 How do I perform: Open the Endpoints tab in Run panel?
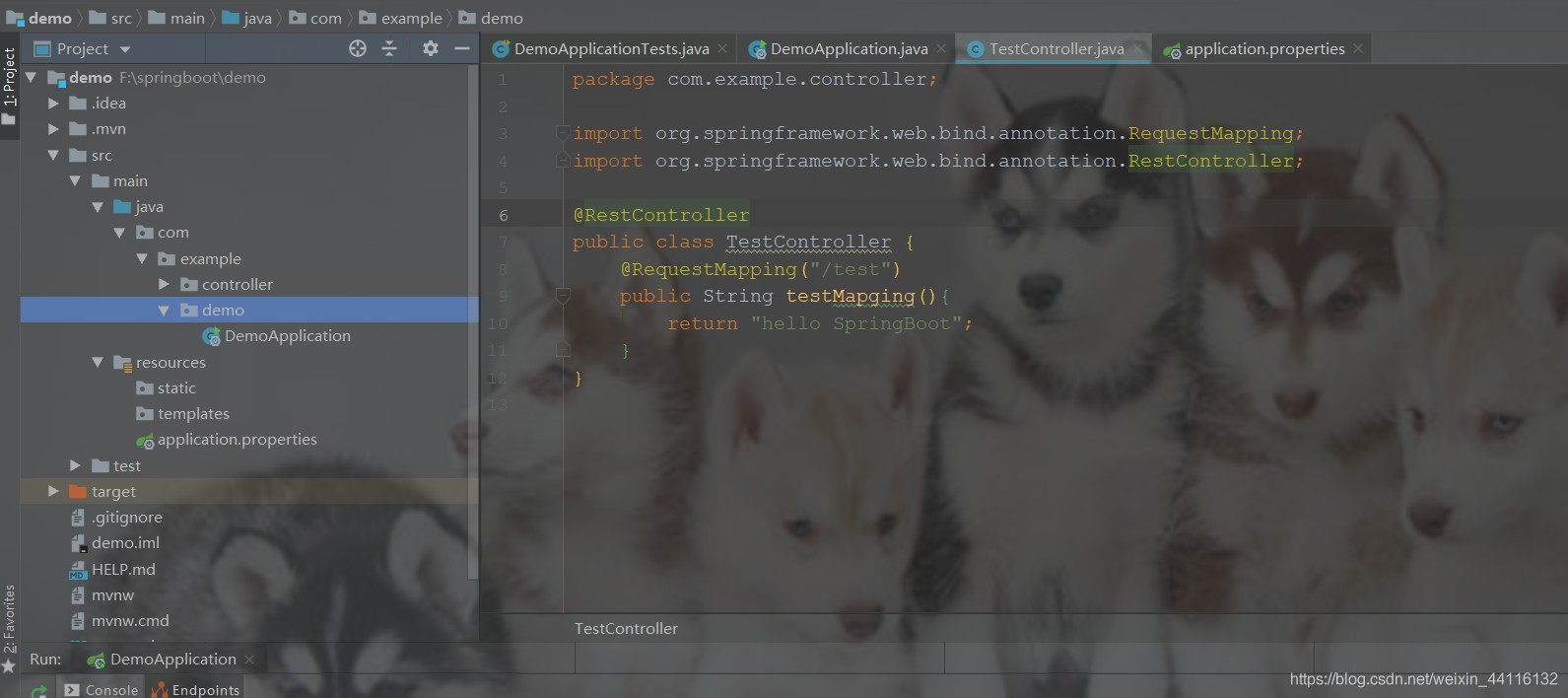click(195, 689)
